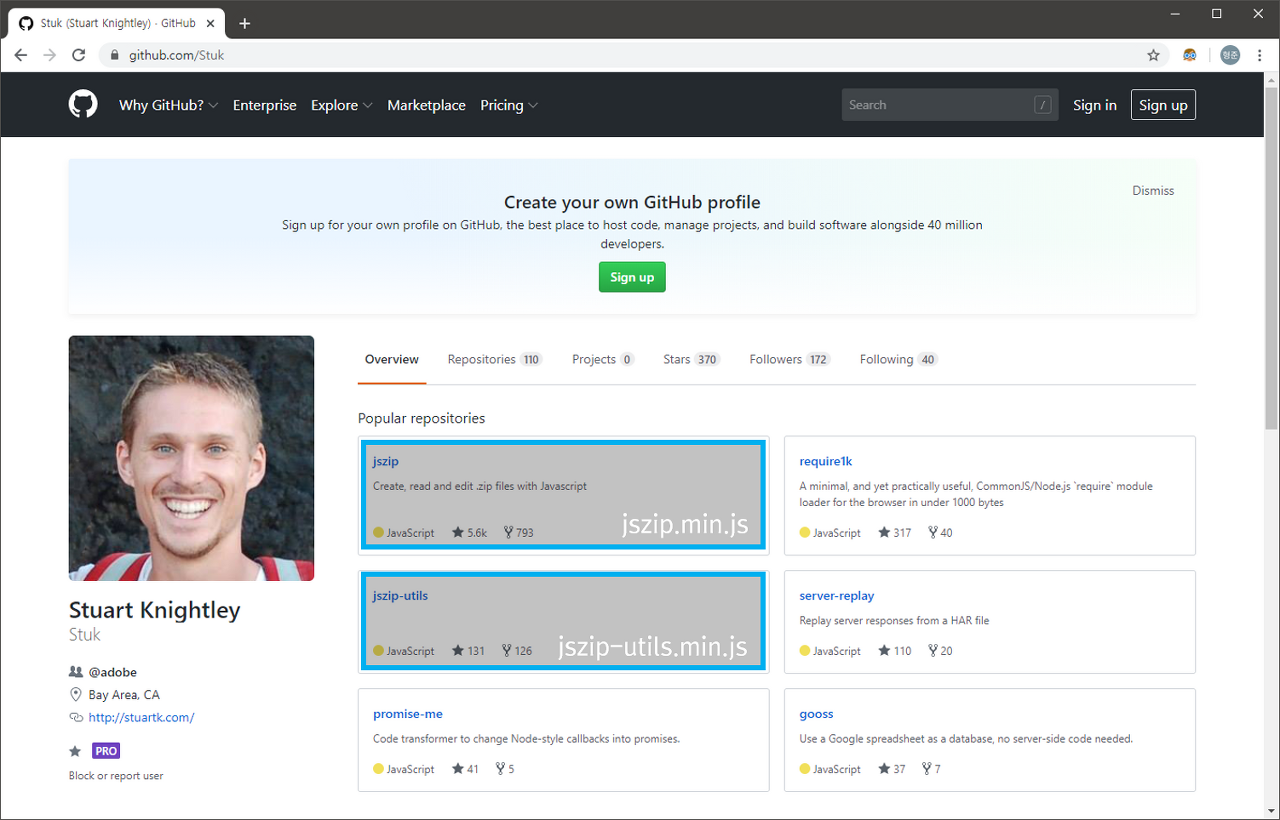Click the Chrome profile avatar icon
The width and height of the screenshot is (1280, 820).
point(1230,55)
